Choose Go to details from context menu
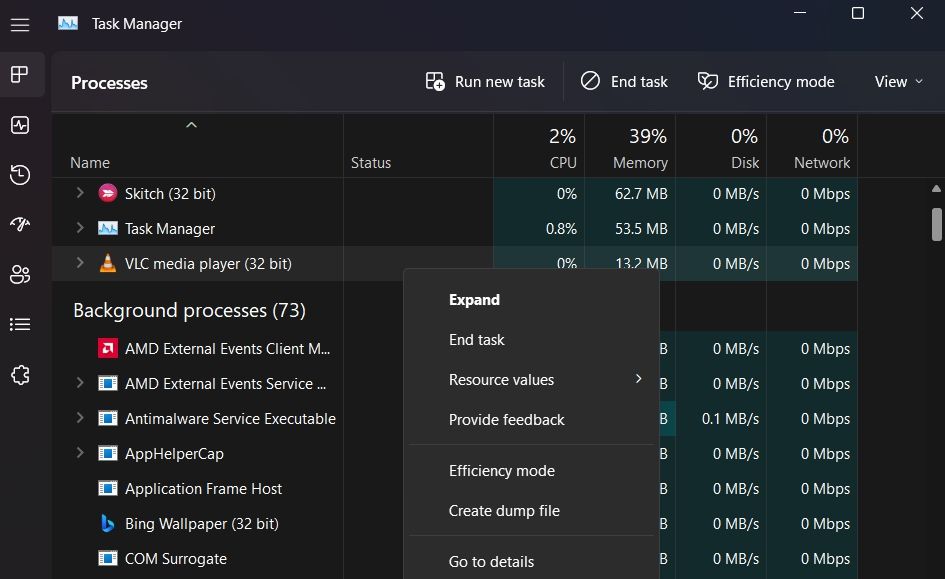 coord(532,562)
